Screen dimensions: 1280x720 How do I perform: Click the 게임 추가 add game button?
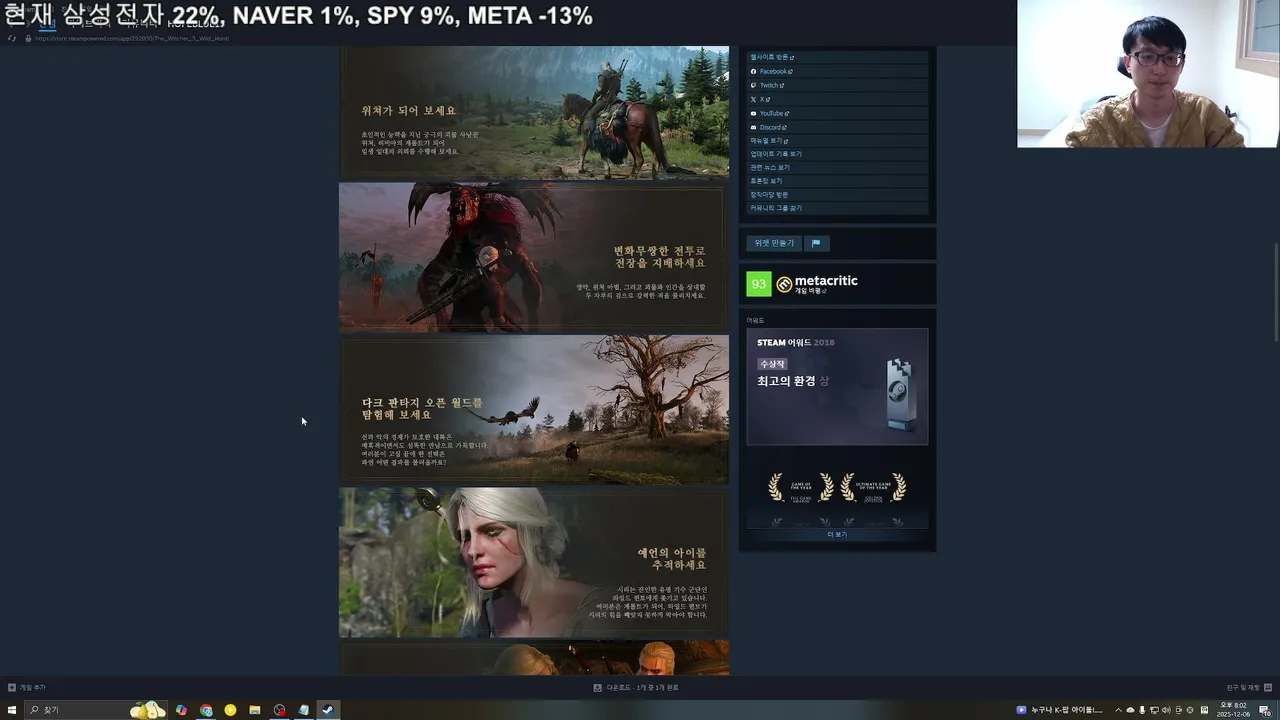(27, 687)
